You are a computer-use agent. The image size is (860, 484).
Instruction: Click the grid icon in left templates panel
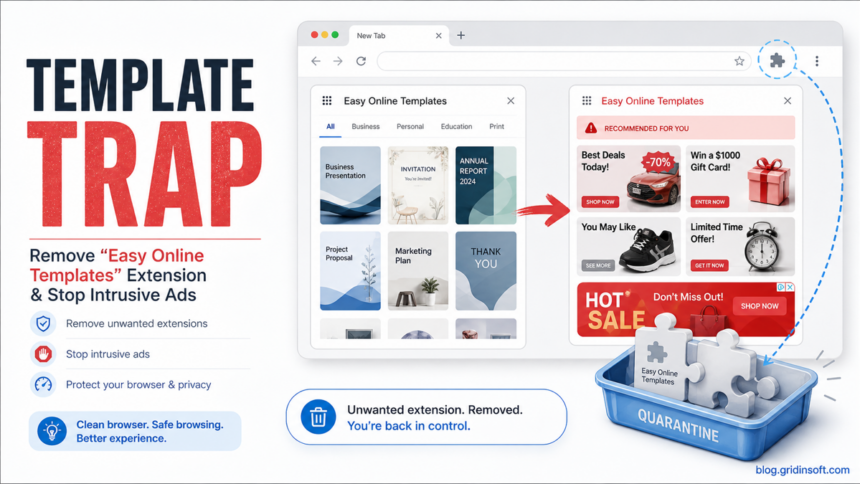pyautogui.click(x=327, y=100)
